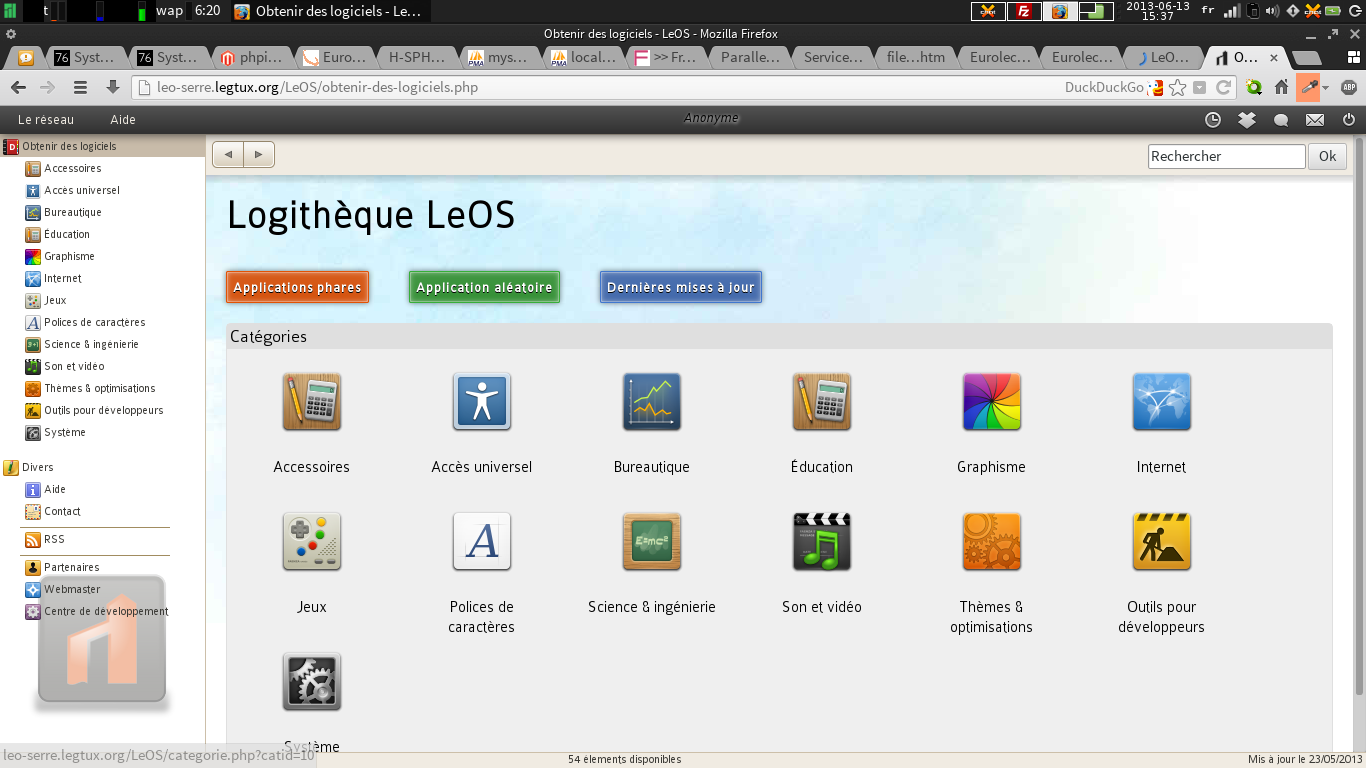Screen dimensions: 1366x768
Task: Bookmark this page with the star icon
Action: tap(1178, 87)
